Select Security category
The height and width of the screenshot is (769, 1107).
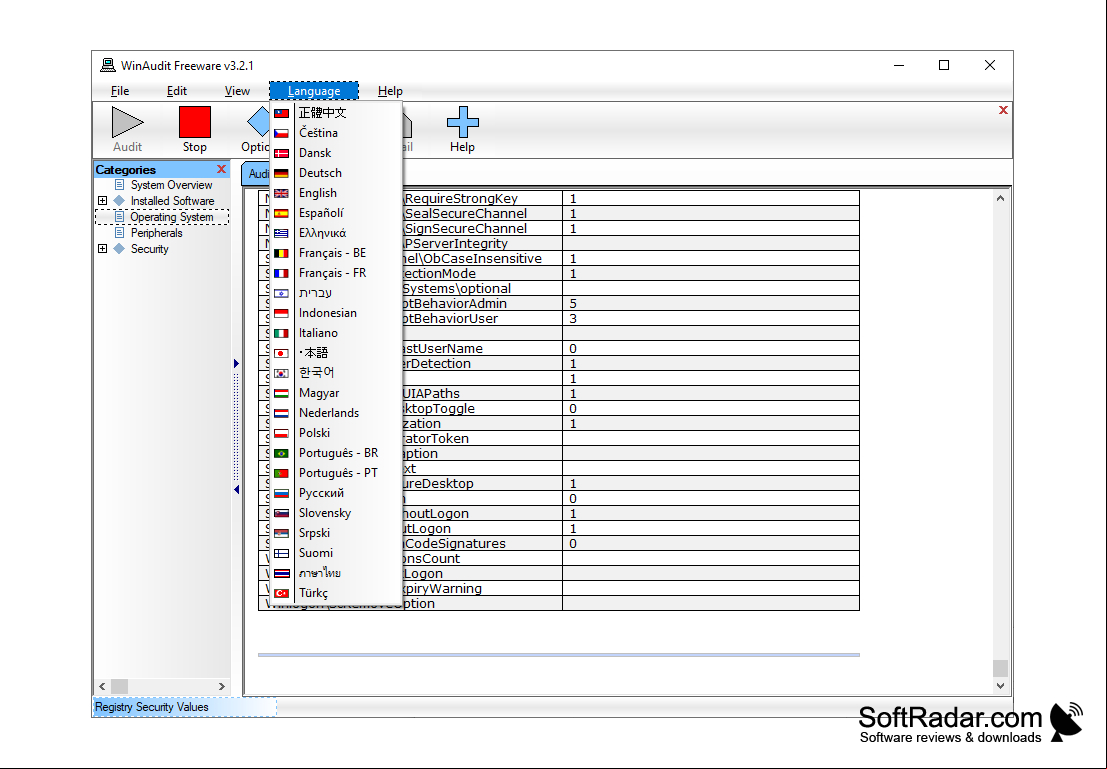[150, 249]
